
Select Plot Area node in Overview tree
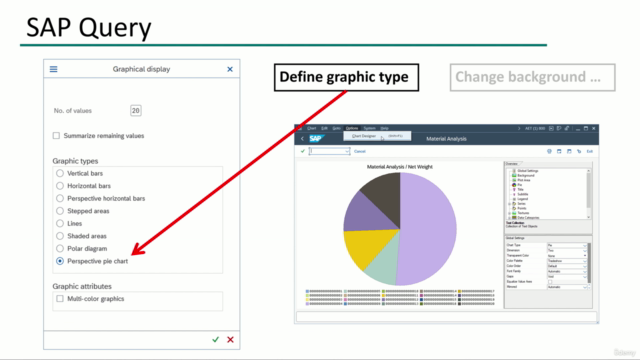click(524, 180)
